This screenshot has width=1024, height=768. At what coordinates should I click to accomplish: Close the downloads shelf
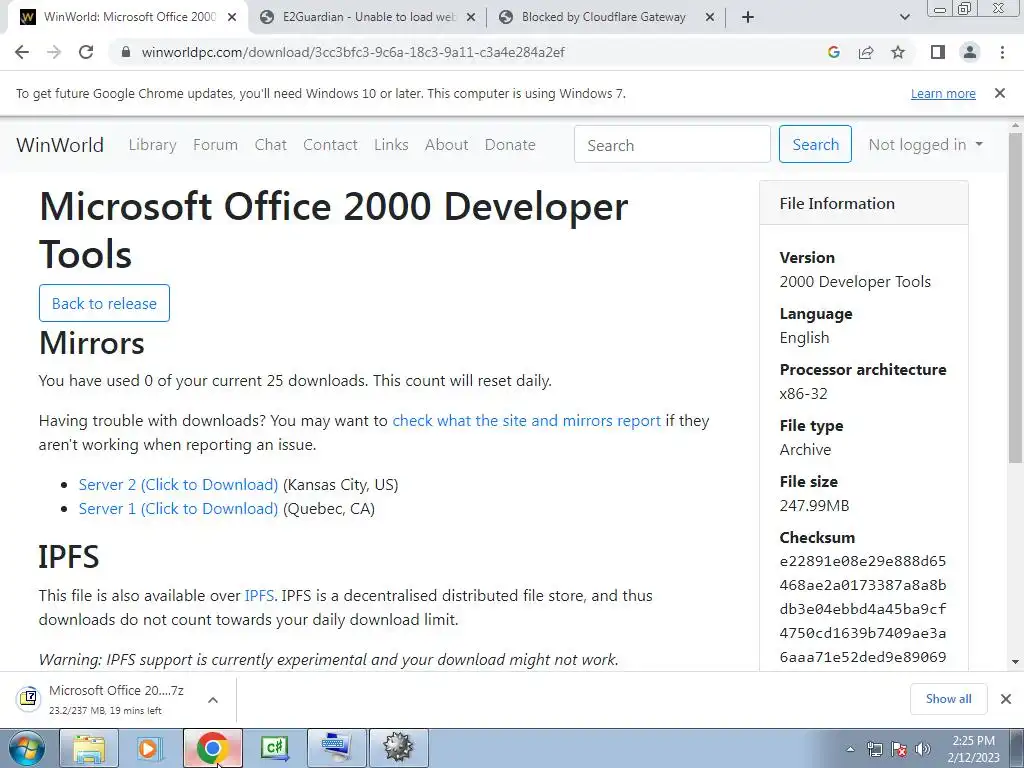click(x=1006, y=699)
